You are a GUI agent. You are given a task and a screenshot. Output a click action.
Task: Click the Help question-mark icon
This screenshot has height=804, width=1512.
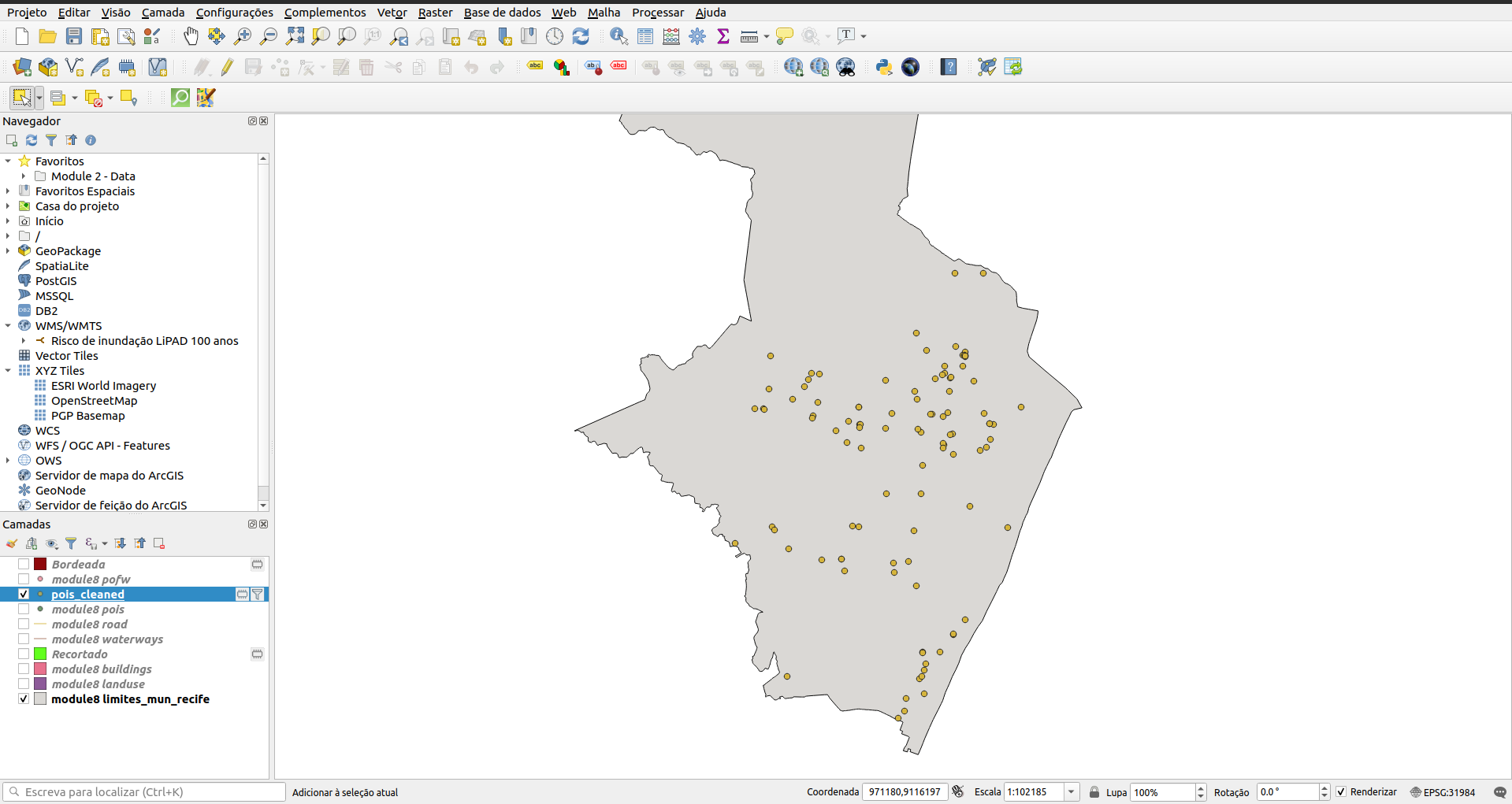949,67
